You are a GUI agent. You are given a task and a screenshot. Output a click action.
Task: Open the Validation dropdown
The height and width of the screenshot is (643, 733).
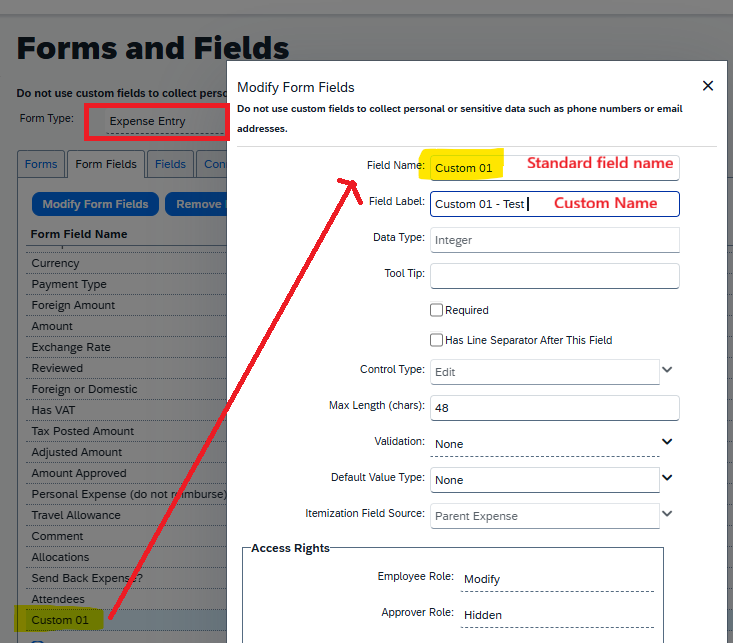pos(545,444)
